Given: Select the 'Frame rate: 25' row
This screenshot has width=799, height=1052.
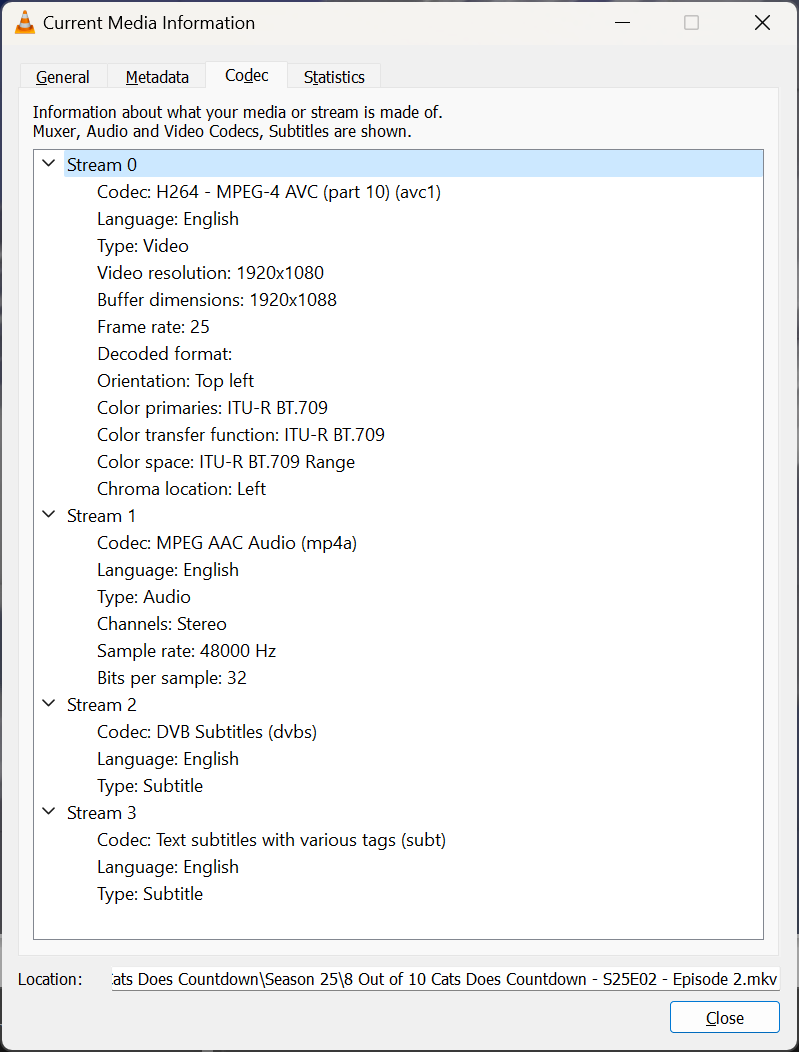Looking at the screenshot, I should coord(153,327).
